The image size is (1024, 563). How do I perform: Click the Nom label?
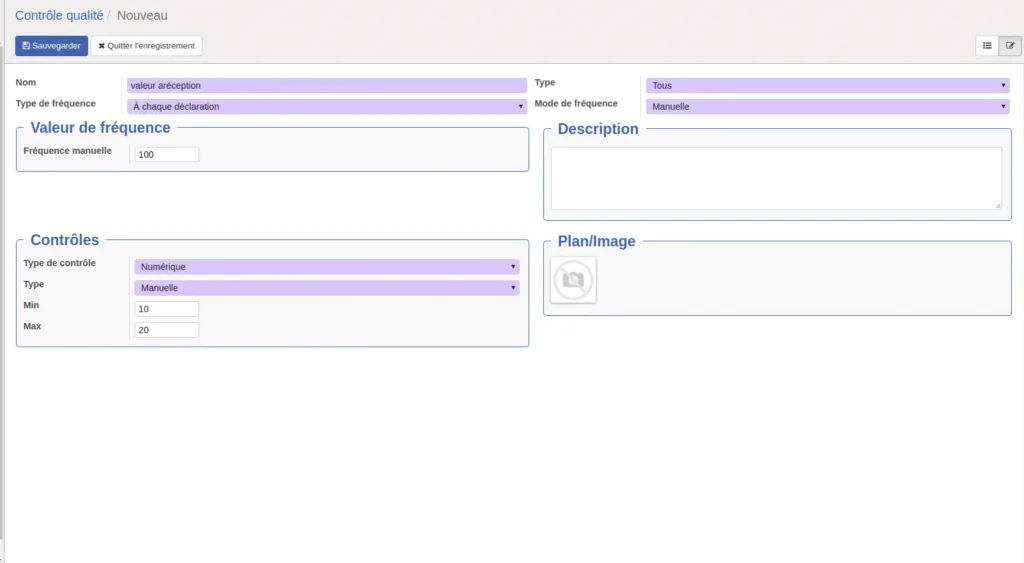point(25,82)
